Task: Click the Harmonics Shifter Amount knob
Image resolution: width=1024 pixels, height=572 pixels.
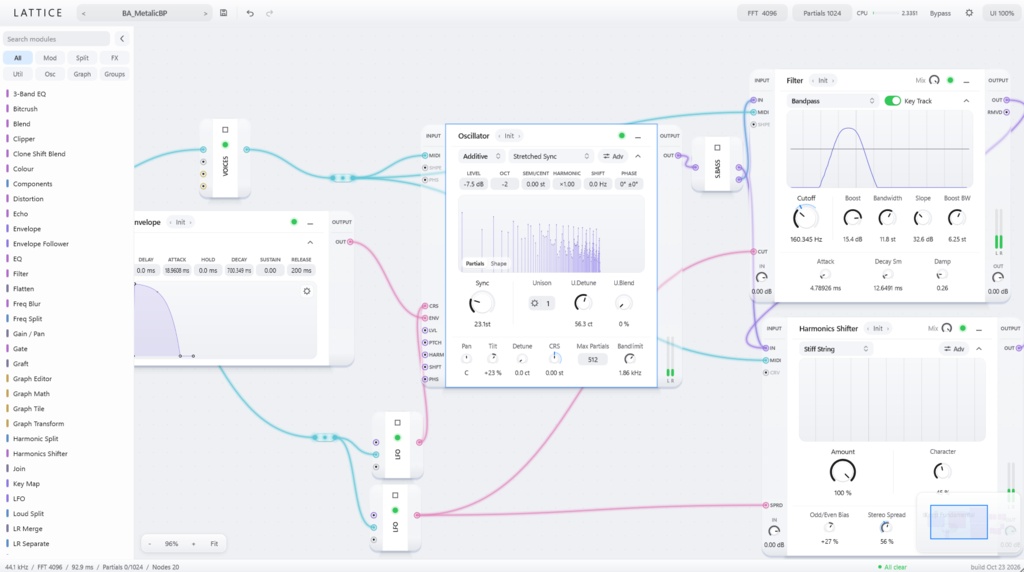Action: 842,471
